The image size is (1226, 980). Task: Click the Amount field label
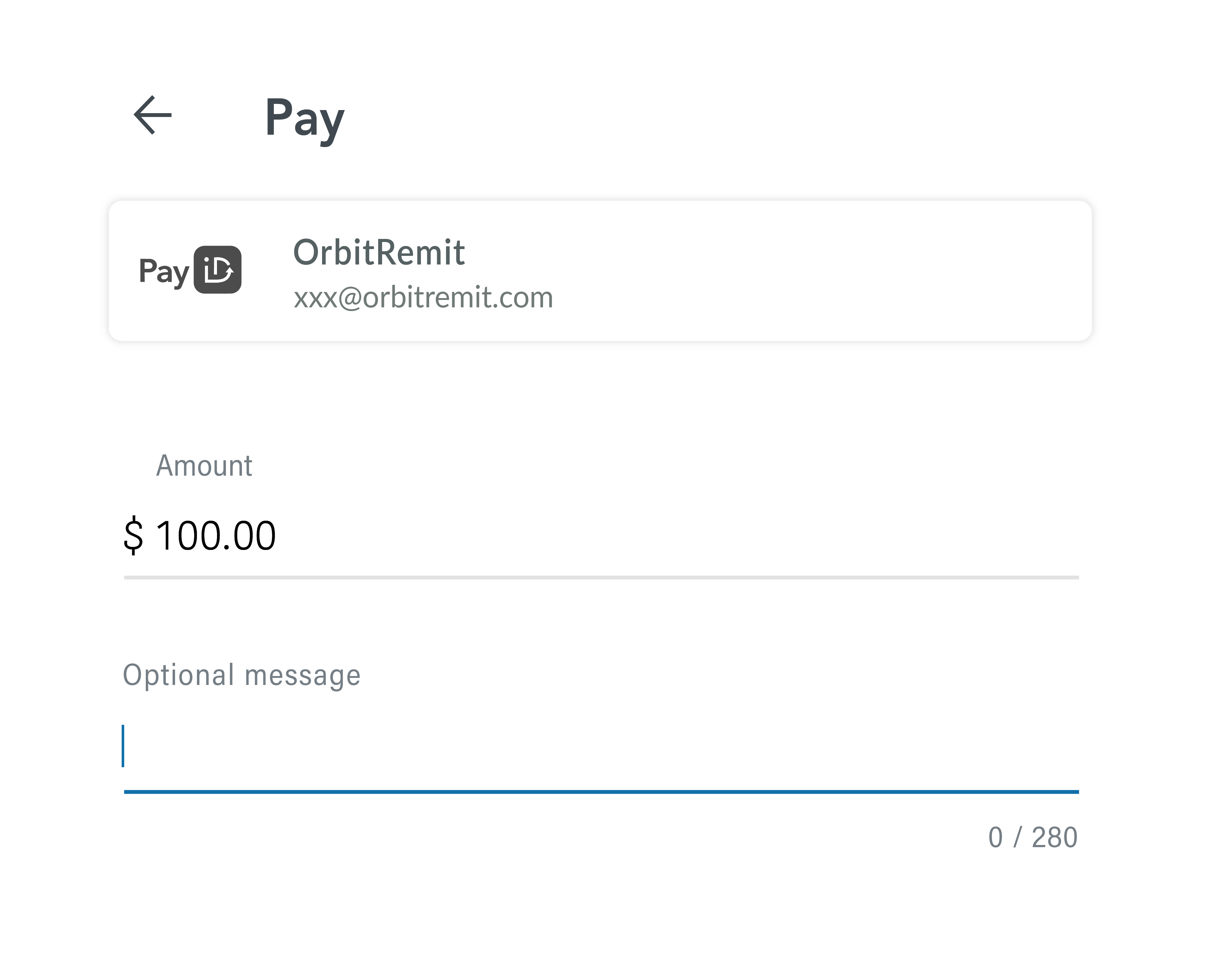click(x=204, y=466)
